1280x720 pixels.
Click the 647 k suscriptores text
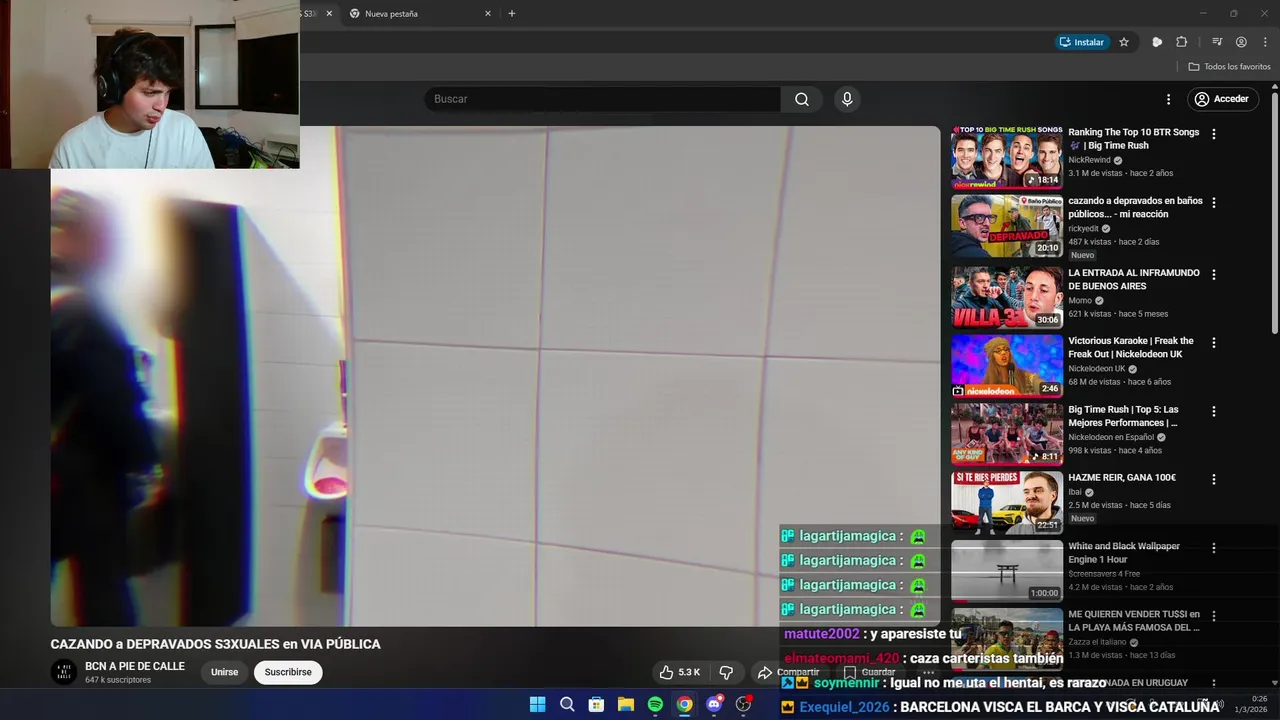coord(118,680)
